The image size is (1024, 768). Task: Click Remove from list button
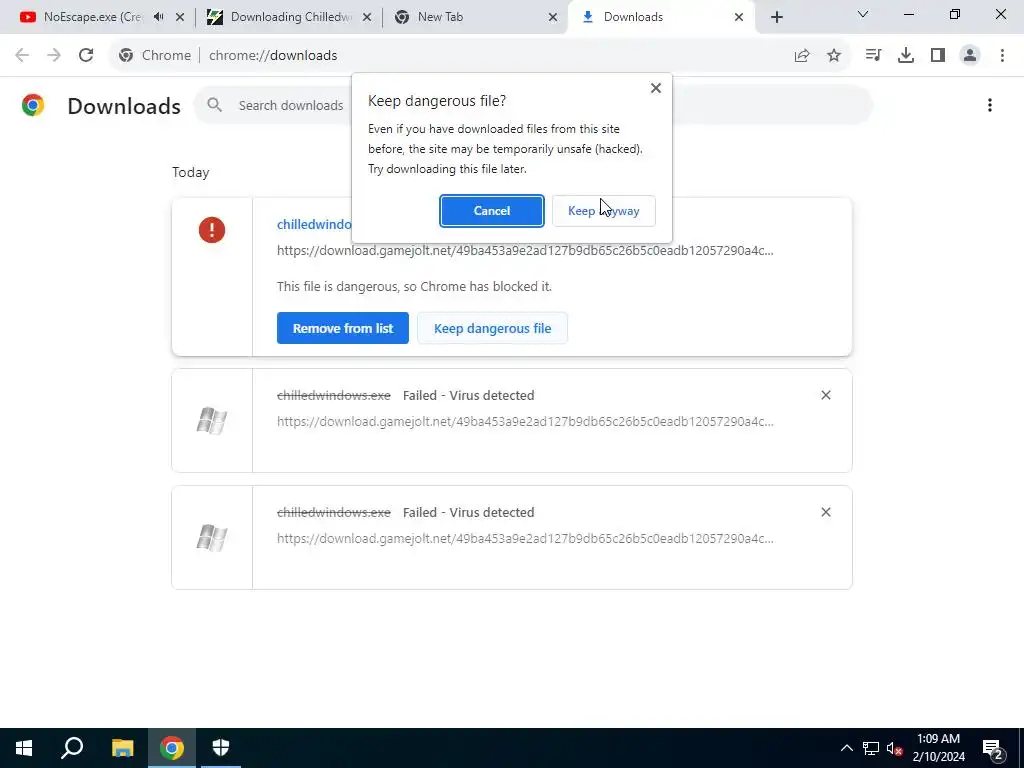click(x=342, y=328)
